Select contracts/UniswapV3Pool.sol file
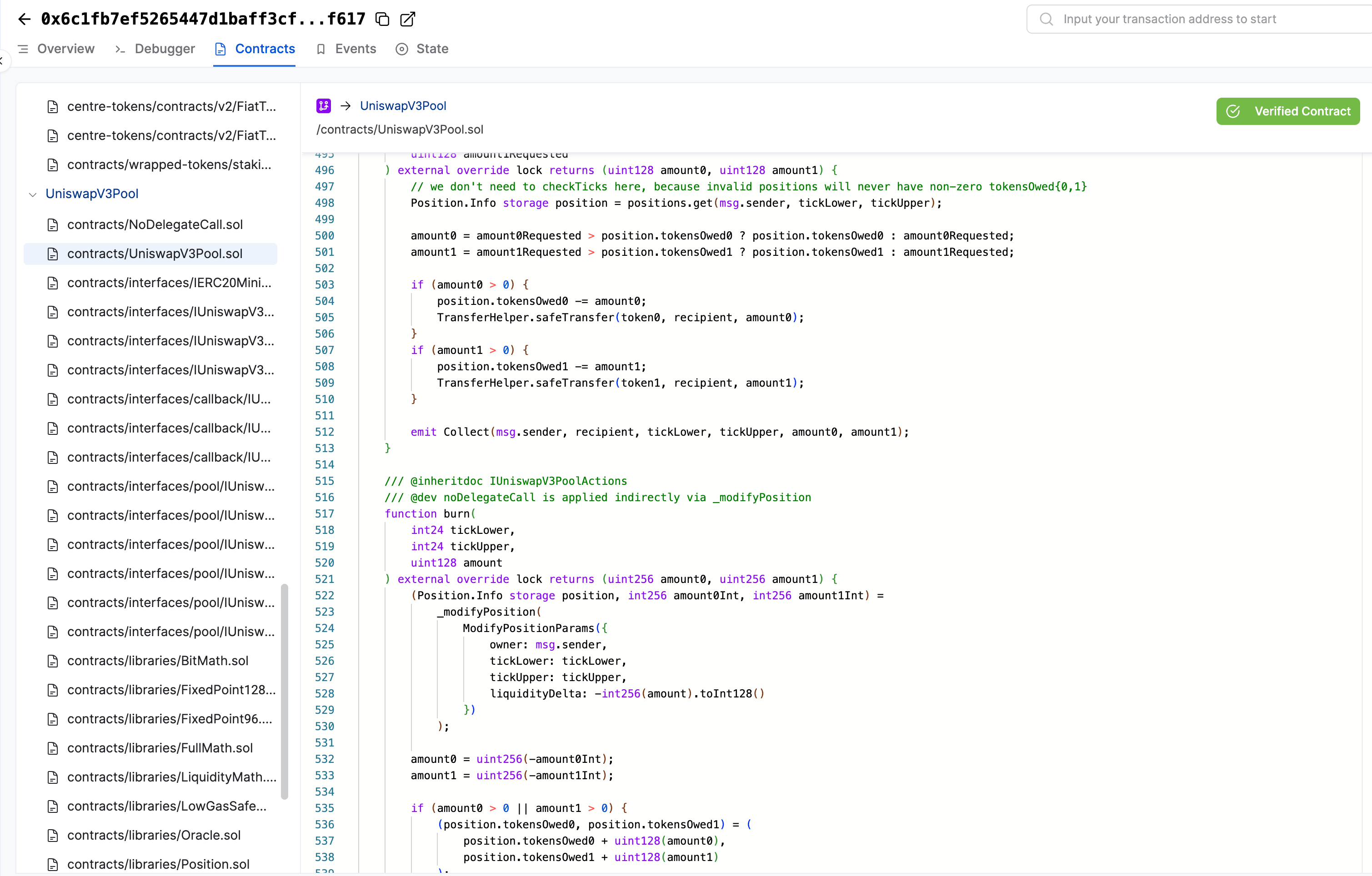The image size is (1372, 876). point(155,253)
